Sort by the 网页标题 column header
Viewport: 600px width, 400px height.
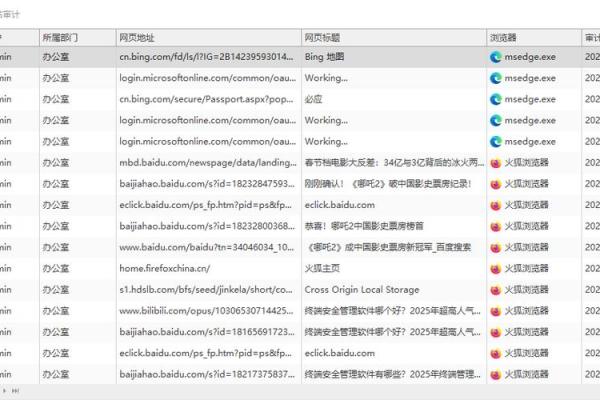point(394,38)
